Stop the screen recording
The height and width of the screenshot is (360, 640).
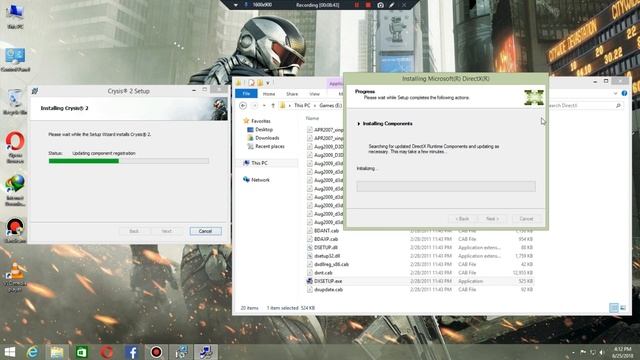[x=368, y=5]
